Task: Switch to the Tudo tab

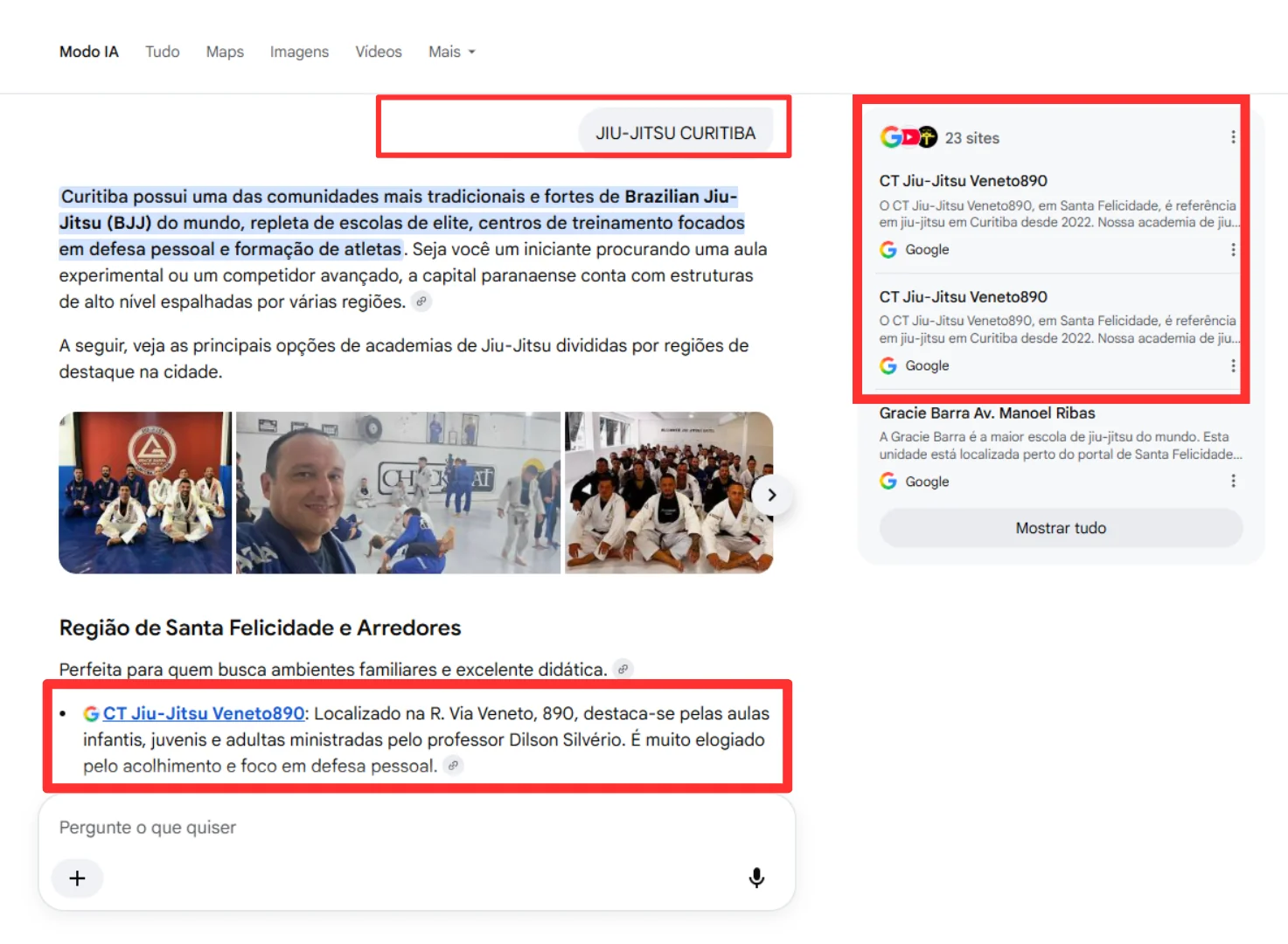Action: pyautogui.click(x=162, y=52)
